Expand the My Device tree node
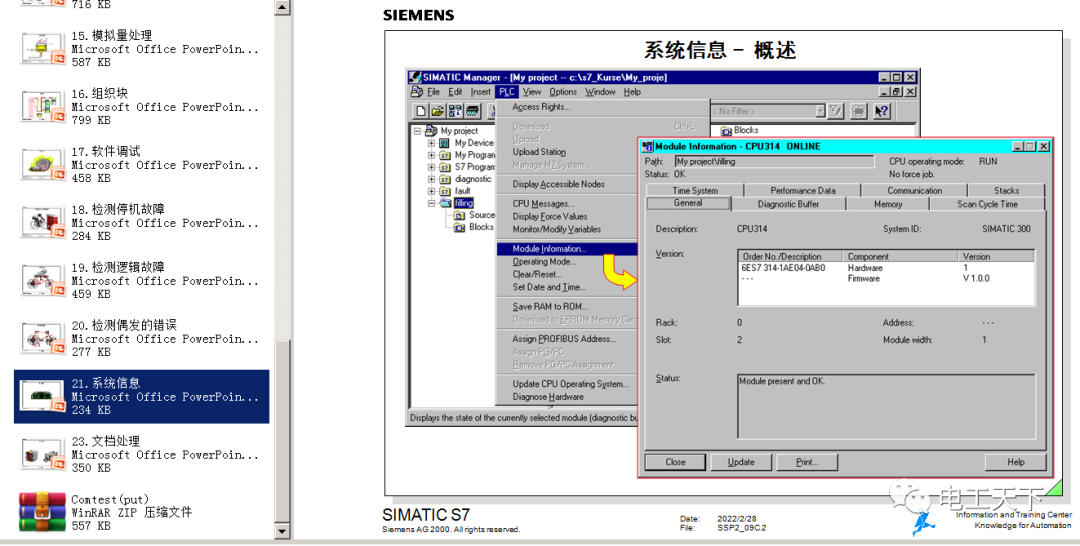The height and width of the screenshot is (546, 1080). pyautogui.click(x=431, y=143)
